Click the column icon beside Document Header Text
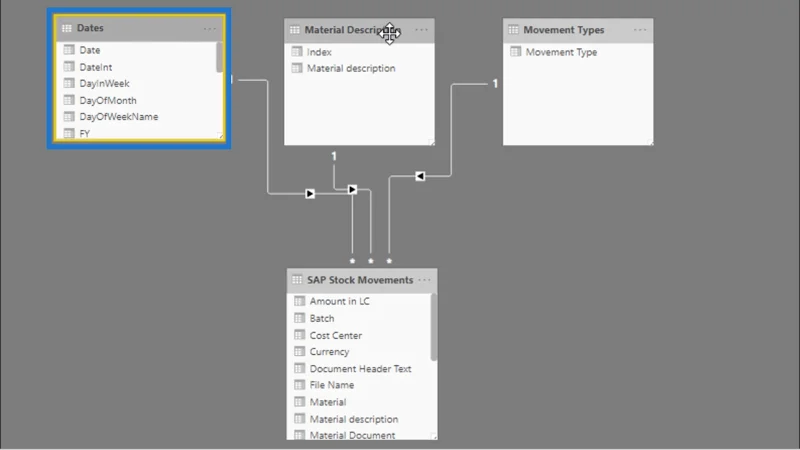800x450 pixels. (299, 368)
